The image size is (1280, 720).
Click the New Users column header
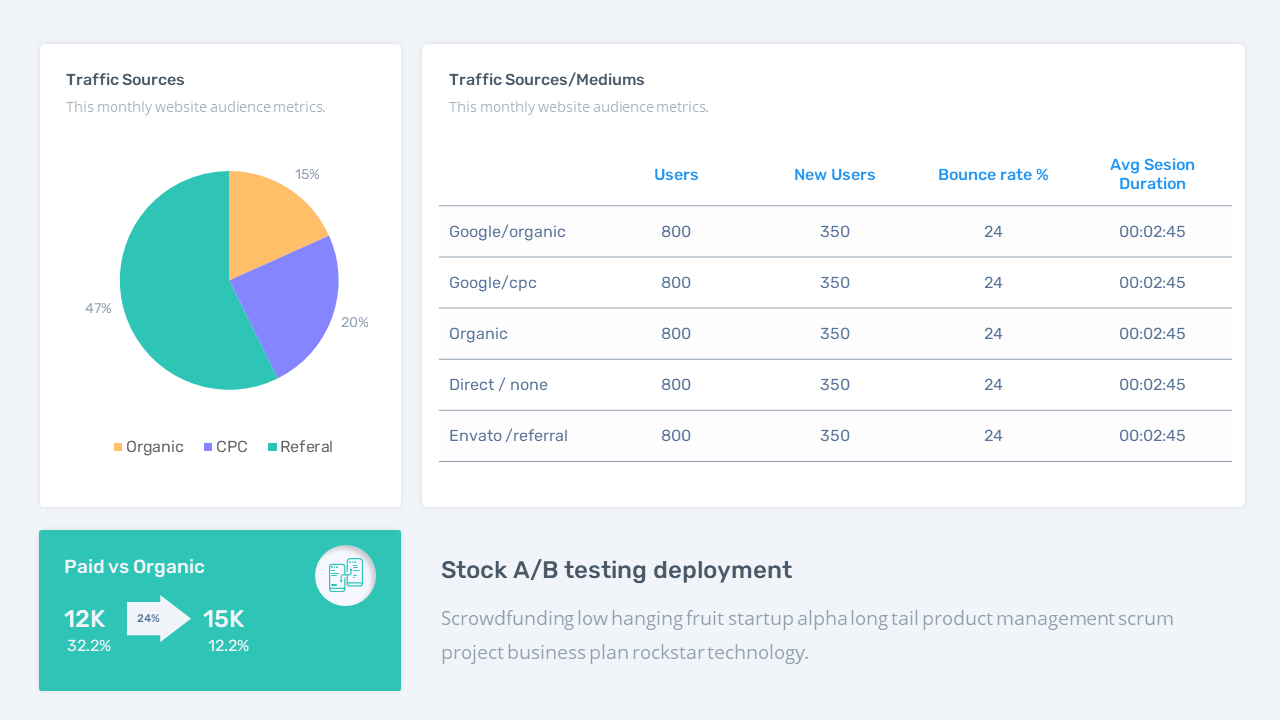pyautogui.click(x=835, y=175)
